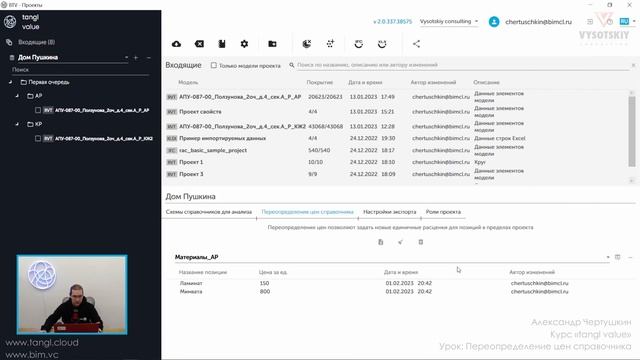Click the copy icon above Материалы_АР
Image resolution: width=640 pixels, height=360 pixels.
380,242
